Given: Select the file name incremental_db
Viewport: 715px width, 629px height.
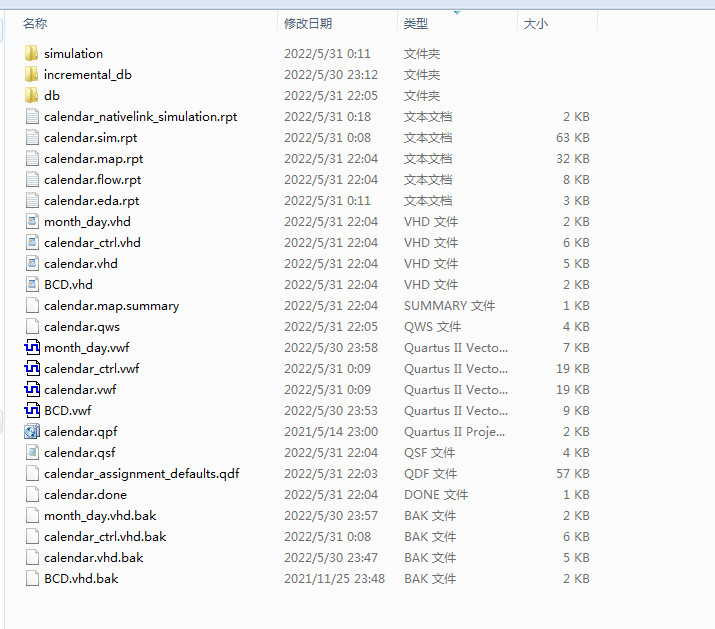Looking at the screenshot, I should [x=88, y=75].
